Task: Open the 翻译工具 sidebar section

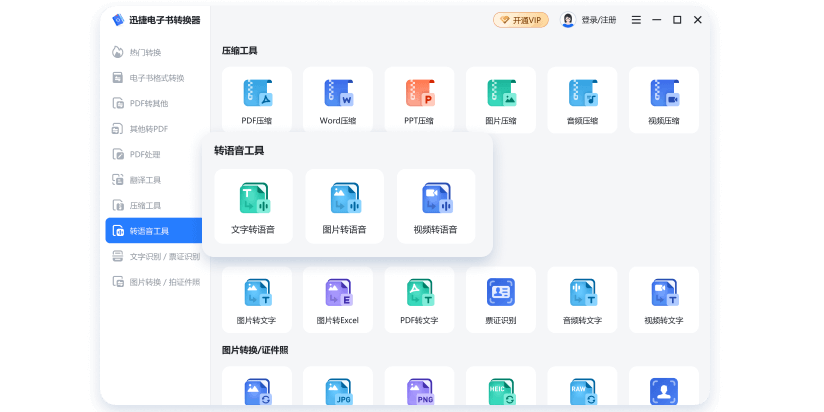Action: [x=145, y=180]
